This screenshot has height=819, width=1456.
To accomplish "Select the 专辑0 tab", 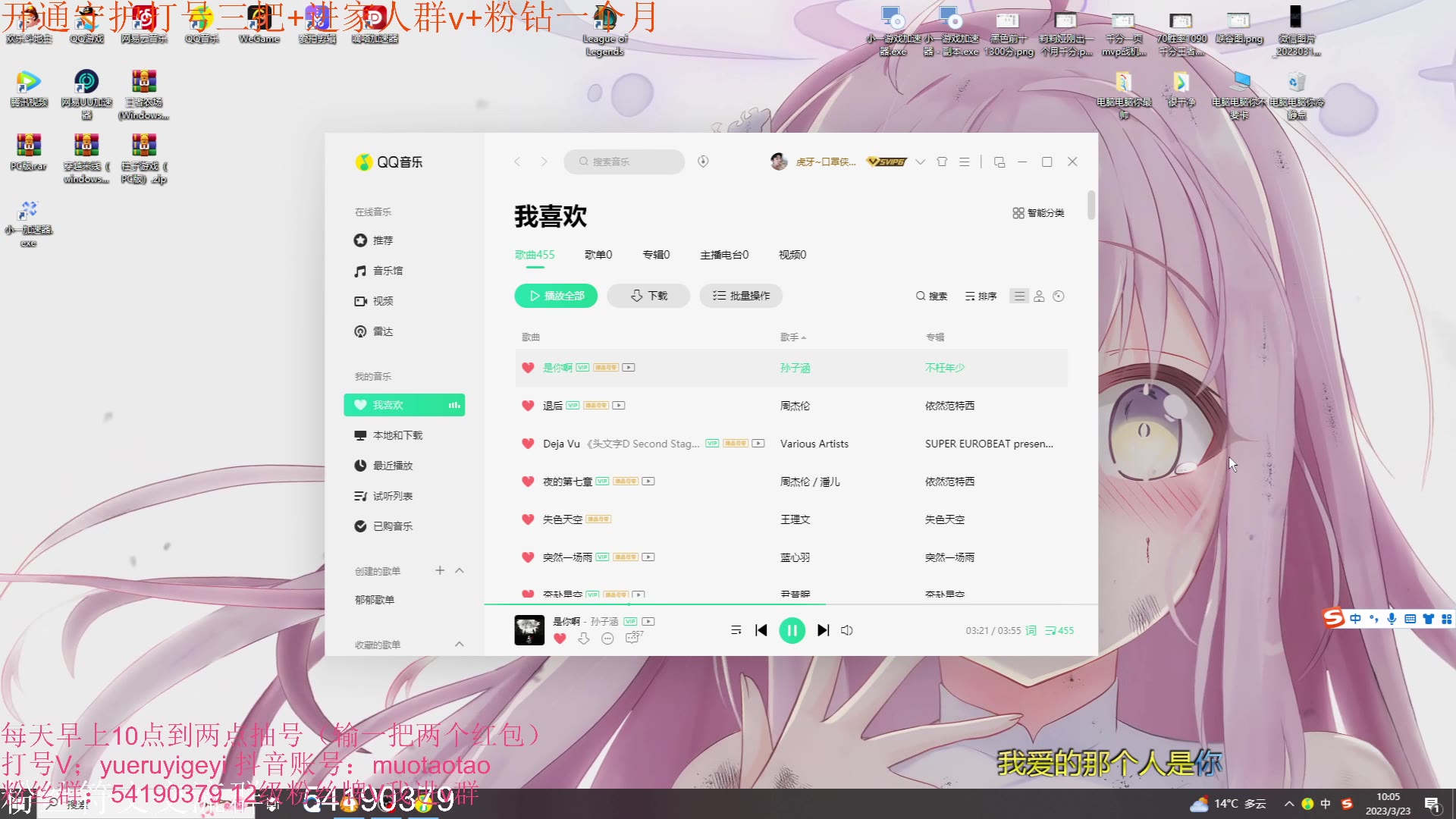I will (x=656, y=255).
